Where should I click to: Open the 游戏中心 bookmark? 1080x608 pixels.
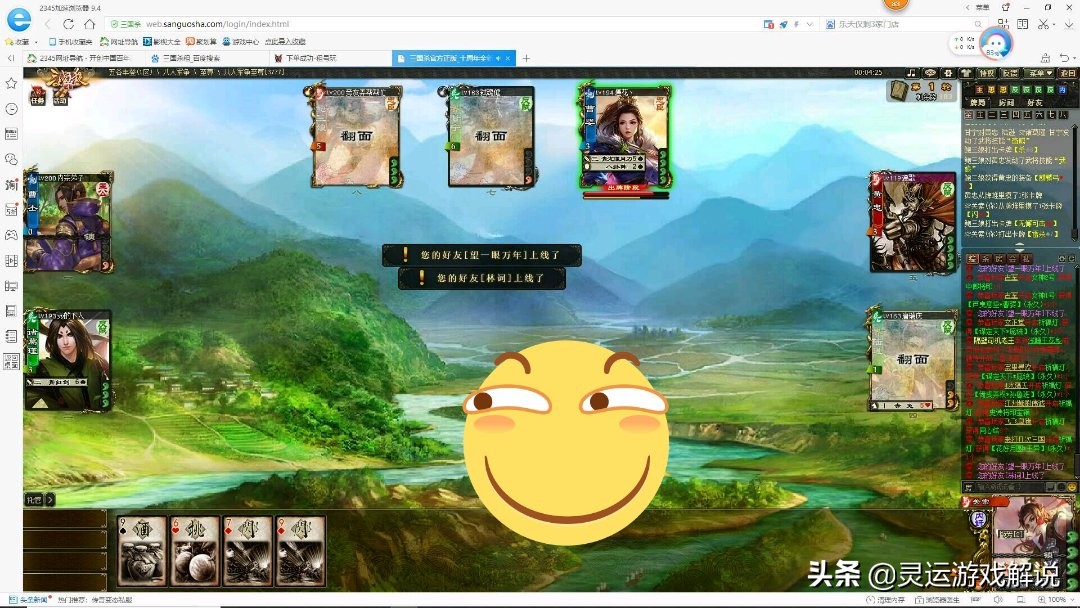tap(240, 42)
